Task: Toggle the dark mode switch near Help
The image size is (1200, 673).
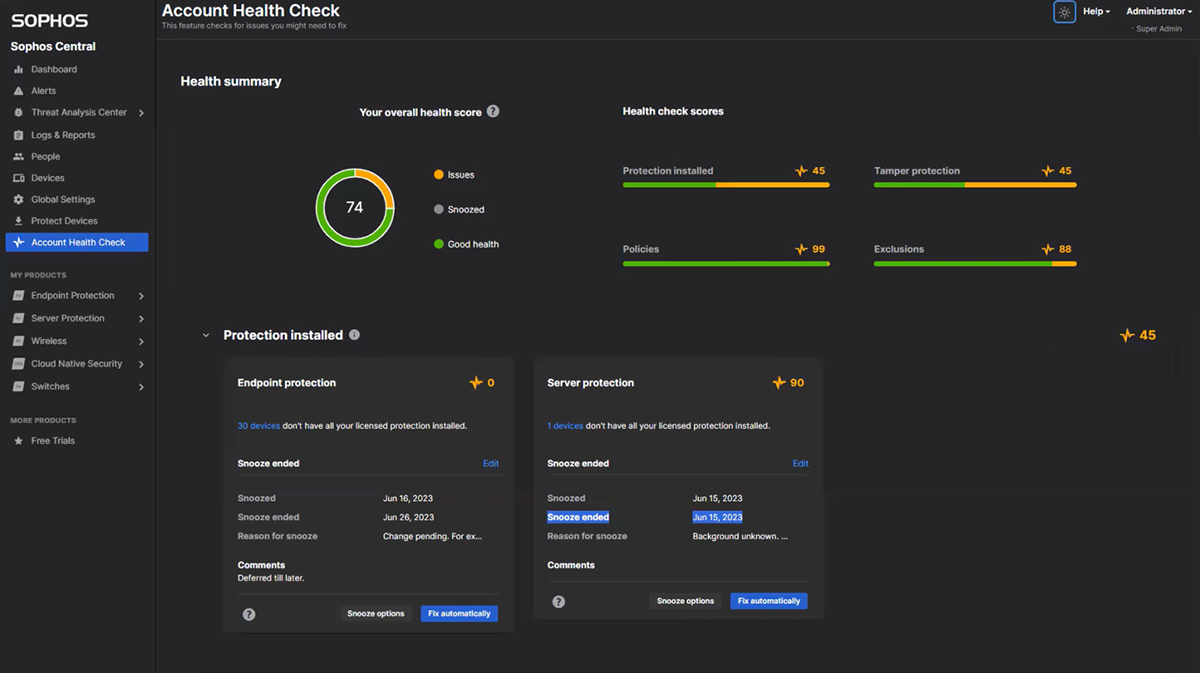Action: click(1064, 11)
